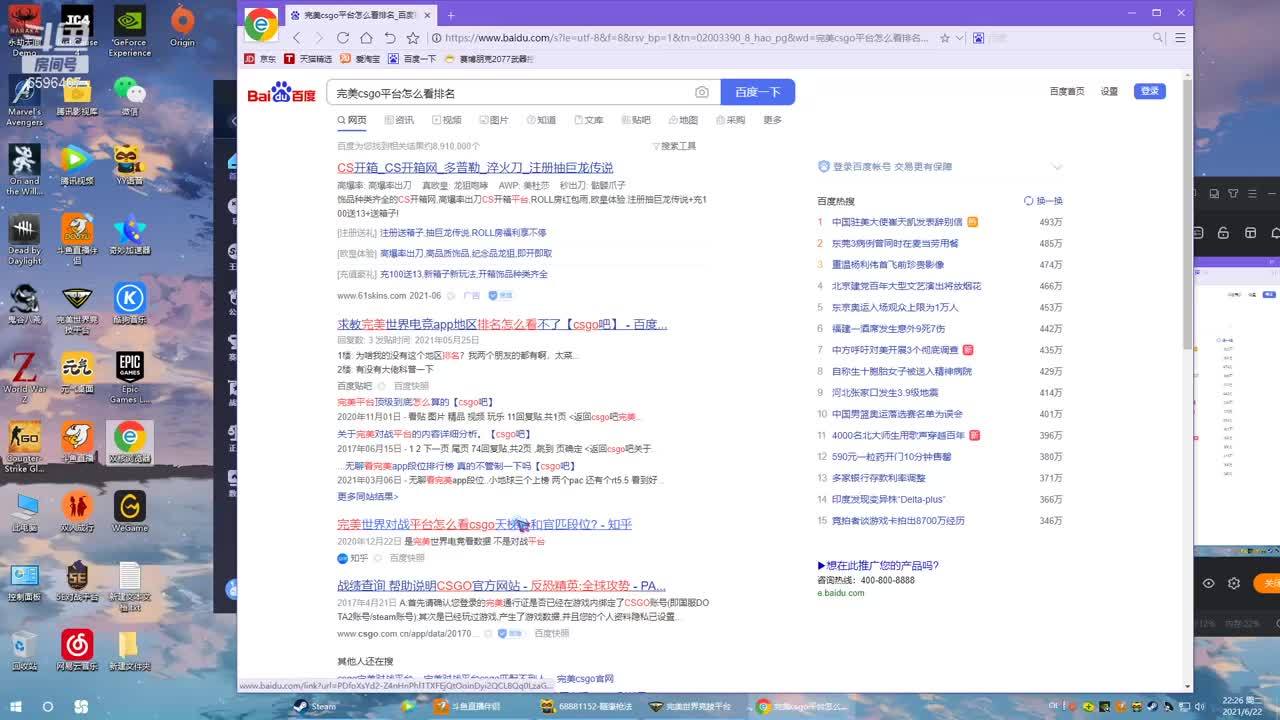Open the 爱淘宝 bookmark
Screen dimensions: 1280x720
tap(360, 59)
